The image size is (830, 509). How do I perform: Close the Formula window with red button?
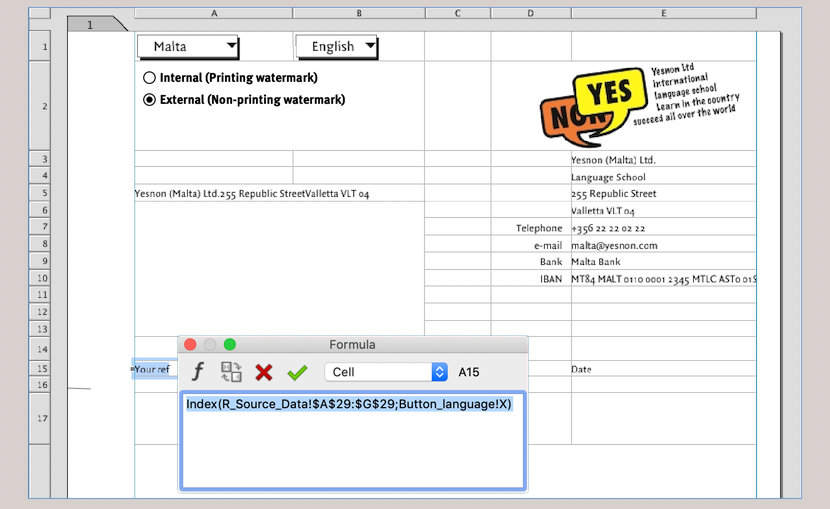[x=190, y=345]
